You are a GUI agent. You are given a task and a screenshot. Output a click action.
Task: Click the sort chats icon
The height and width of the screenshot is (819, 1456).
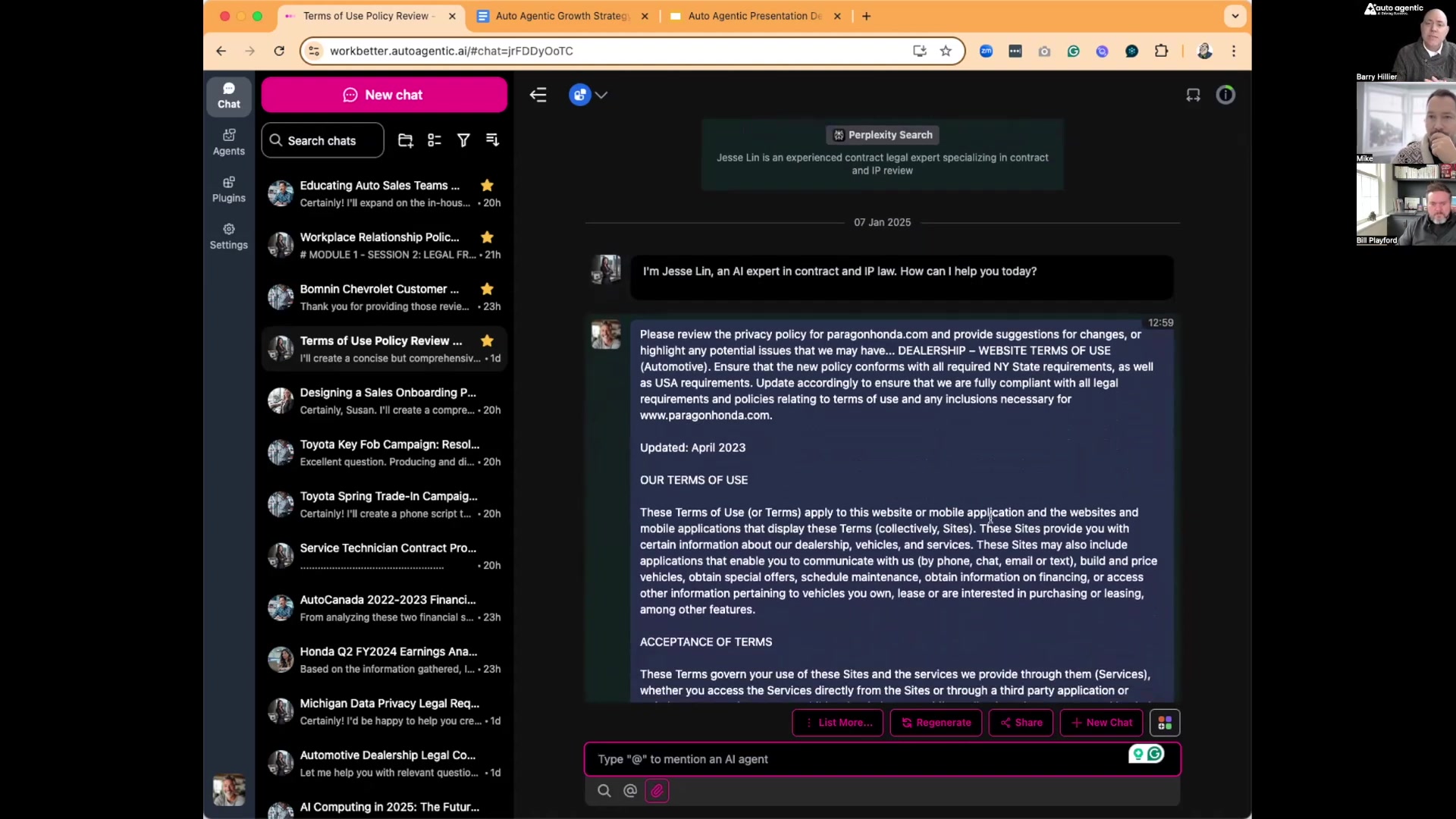click(x=492, y=140)
